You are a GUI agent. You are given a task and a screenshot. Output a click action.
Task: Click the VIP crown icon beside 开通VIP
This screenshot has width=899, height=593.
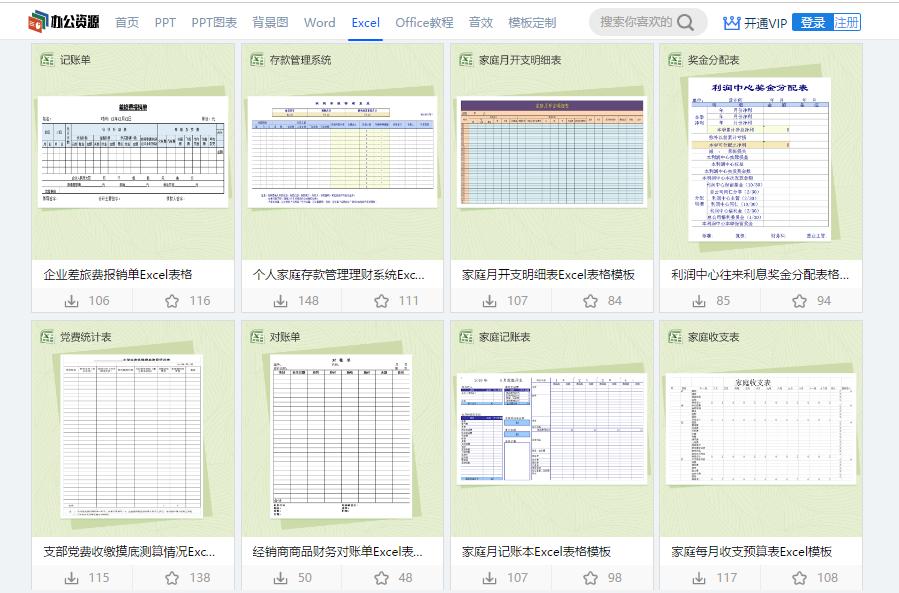(x=732, y=21)
